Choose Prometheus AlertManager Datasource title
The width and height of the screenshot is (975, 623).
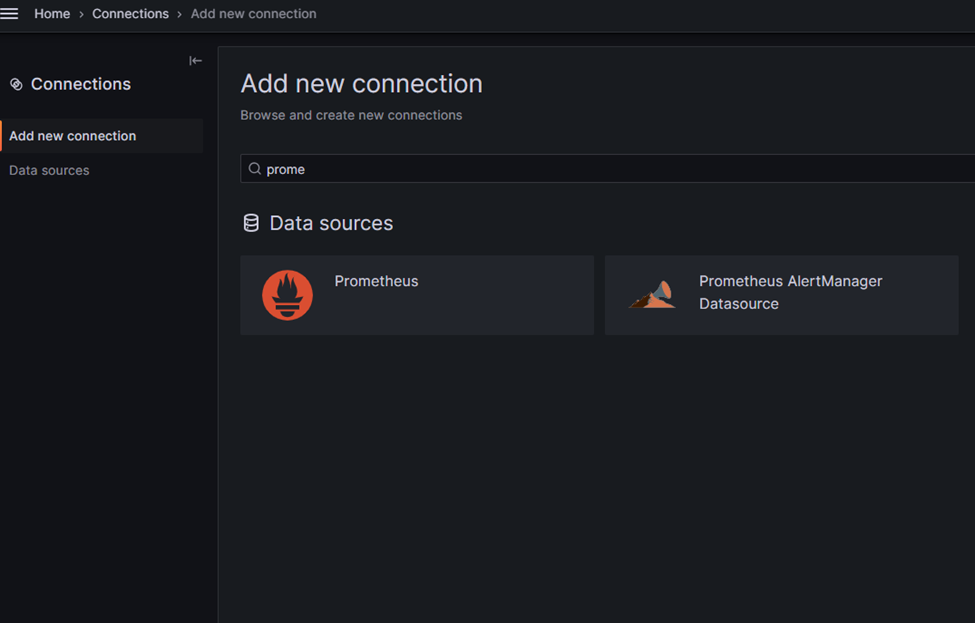790,292
